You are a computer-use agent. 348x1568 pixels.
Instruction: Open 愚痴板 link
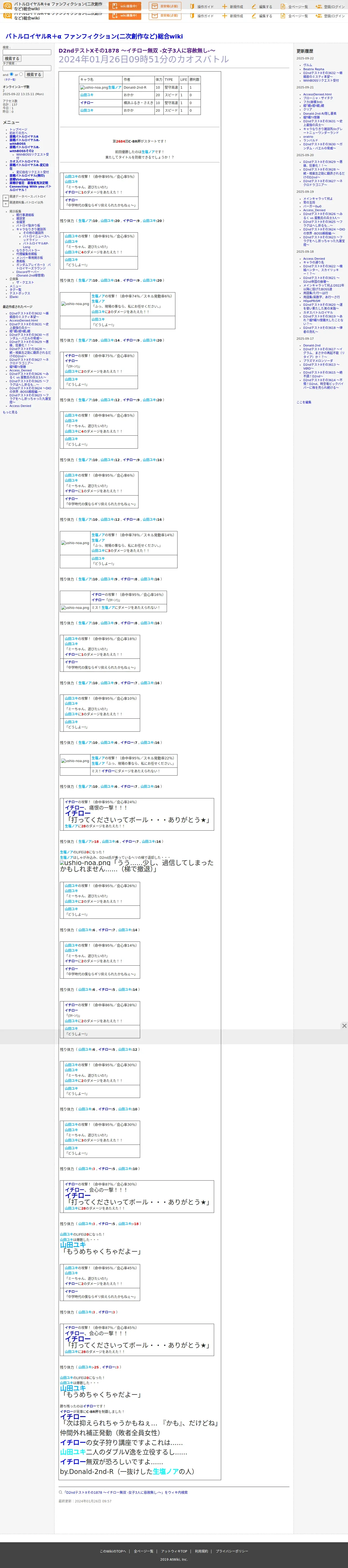(21, 261)
